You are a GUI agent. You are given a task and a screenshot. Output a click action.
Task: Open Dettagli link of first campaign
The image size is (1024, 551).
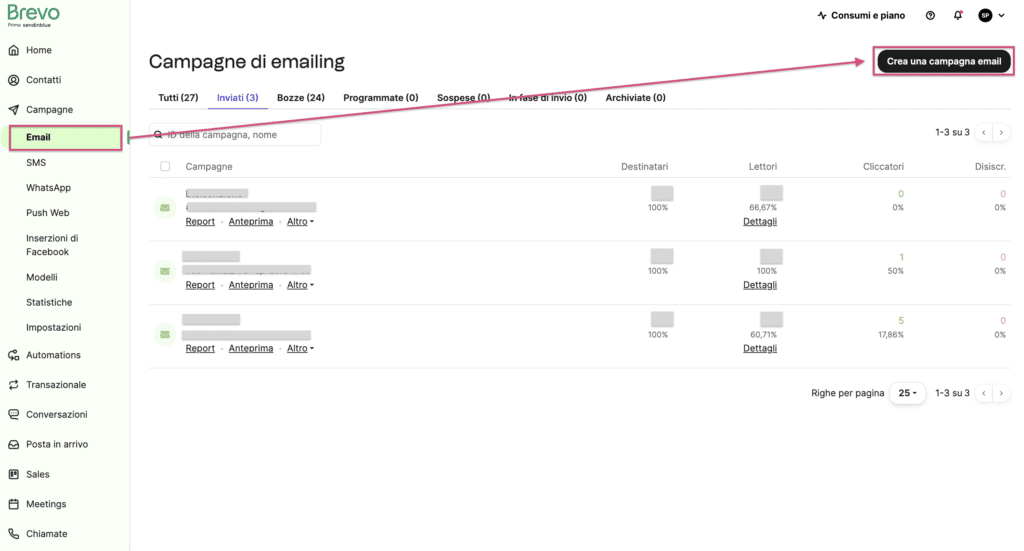coord(760,221)
